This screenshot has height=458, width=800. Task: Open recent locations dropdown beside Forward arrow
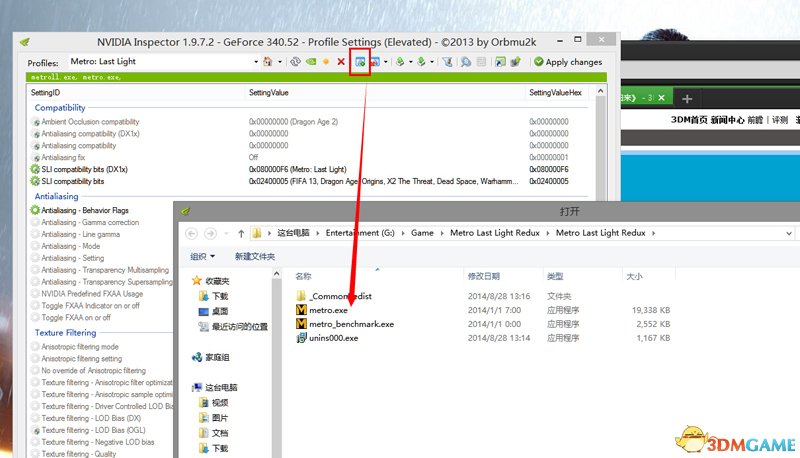(226, 234)
